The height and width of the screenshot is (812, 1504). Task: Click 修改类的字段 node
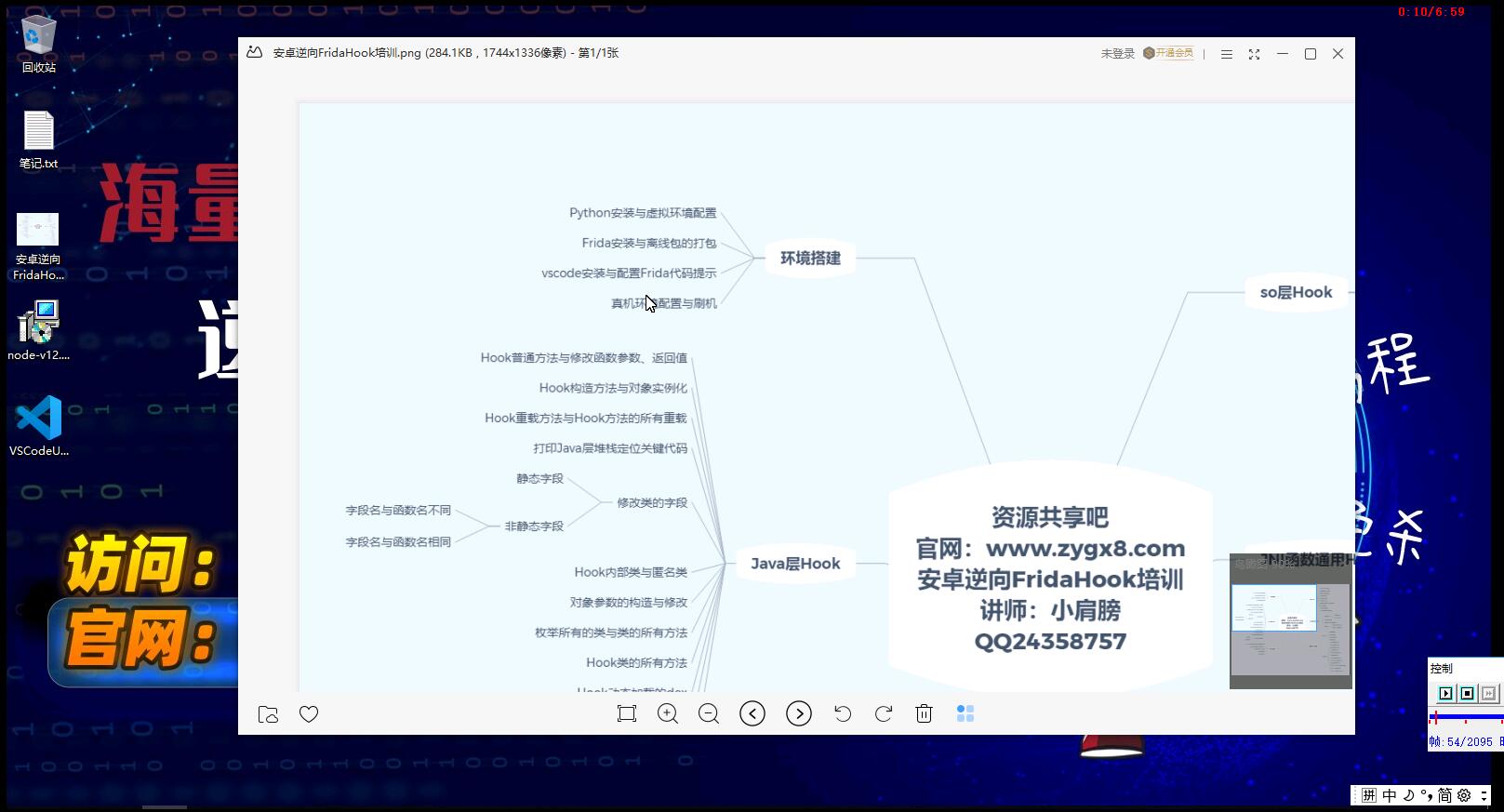pyautogui.click(x=652, y=502)
